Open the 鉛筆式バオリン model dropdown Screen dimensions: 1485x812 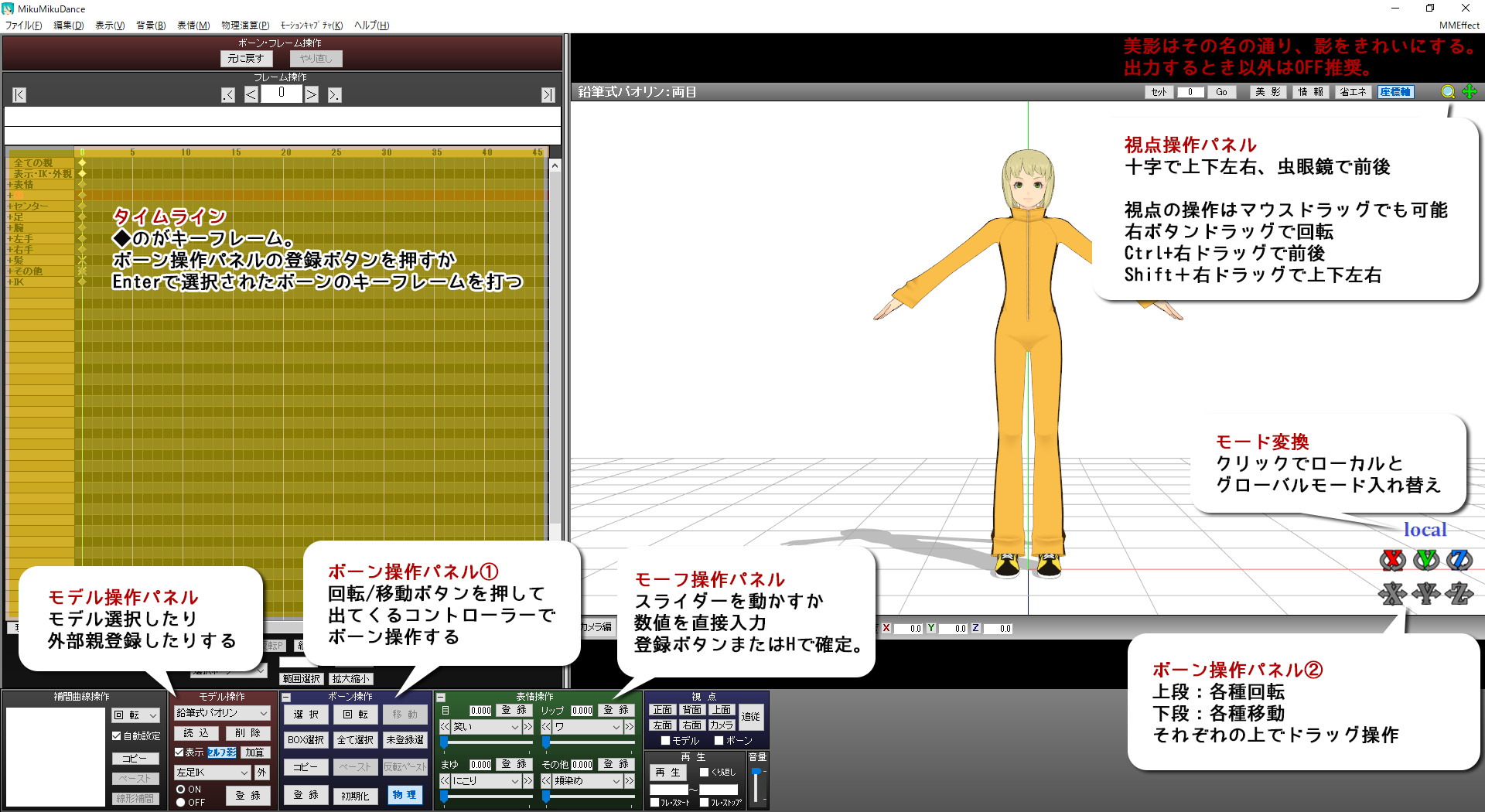(x=222, y=713)
